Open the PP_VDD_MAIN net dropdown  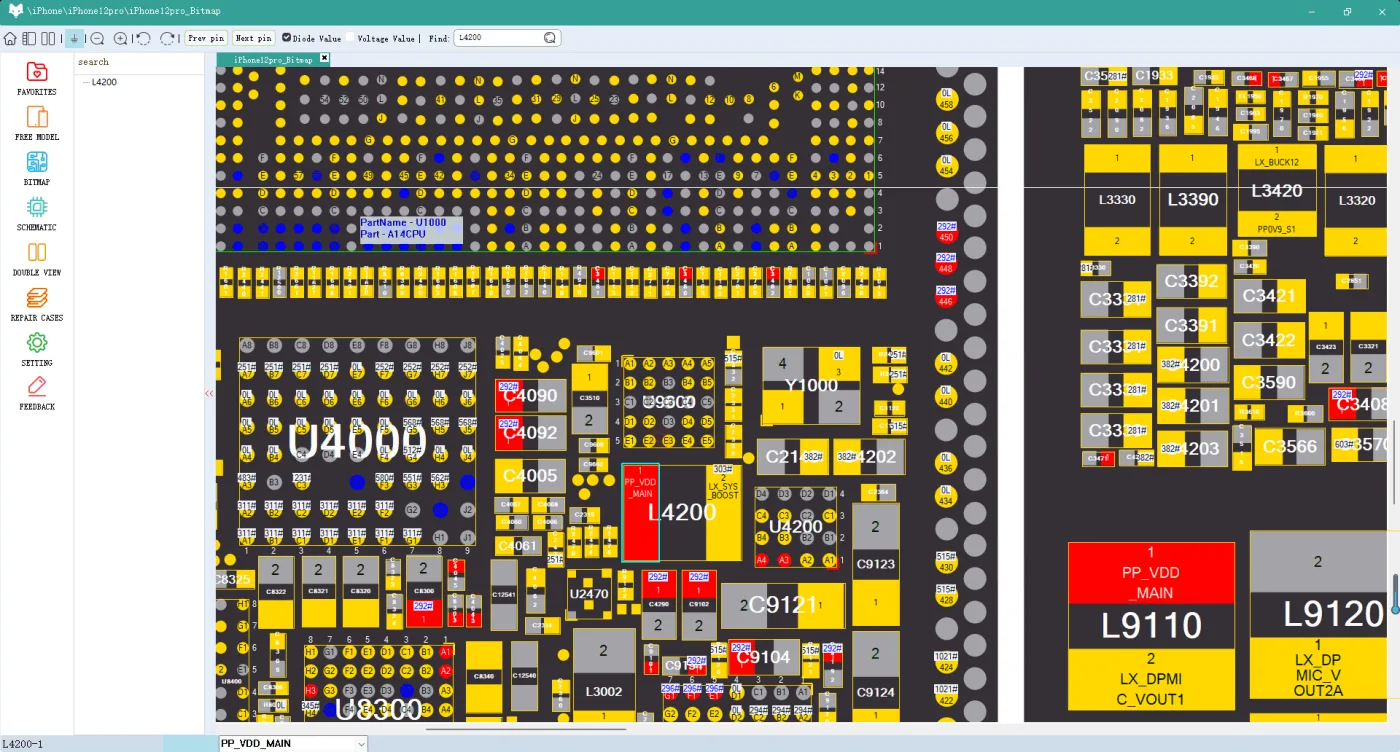coord(293,744)
